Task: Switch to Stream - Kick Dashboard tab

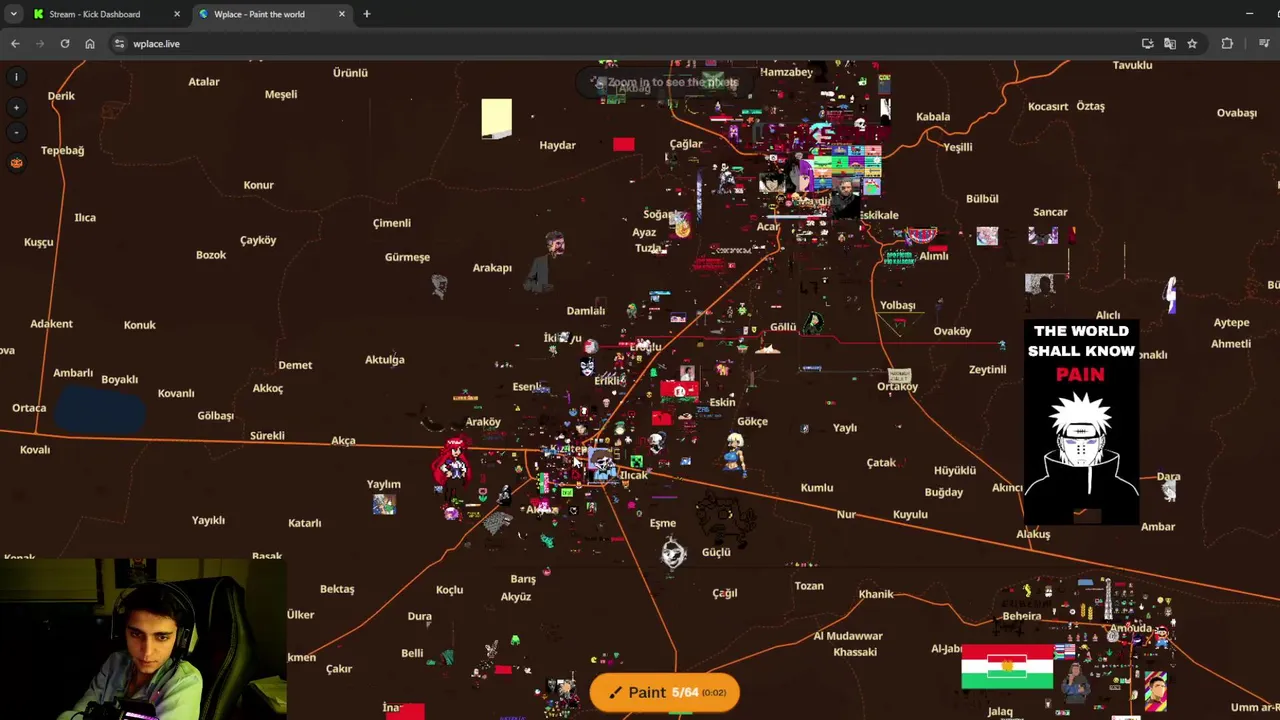Action: click(x=107, y=14)
